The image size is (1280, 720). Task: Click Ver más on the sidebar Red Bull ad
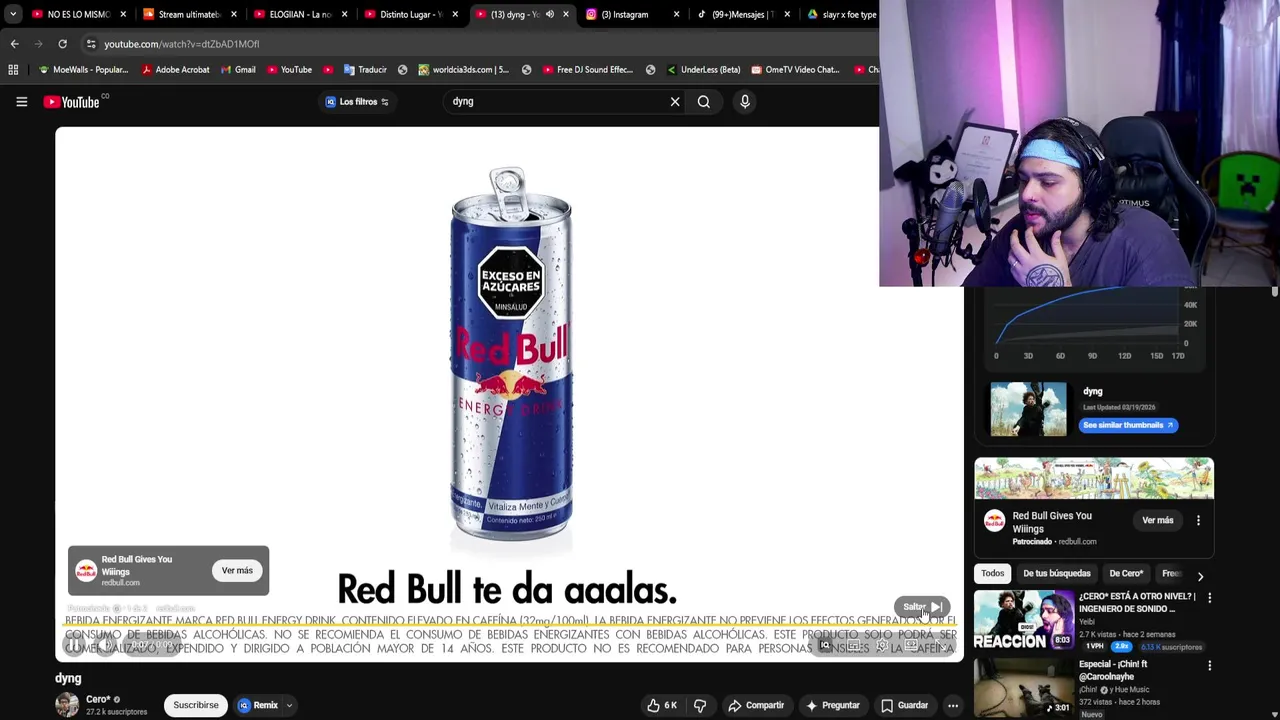pyautogui.click(x=1158, y=520)
